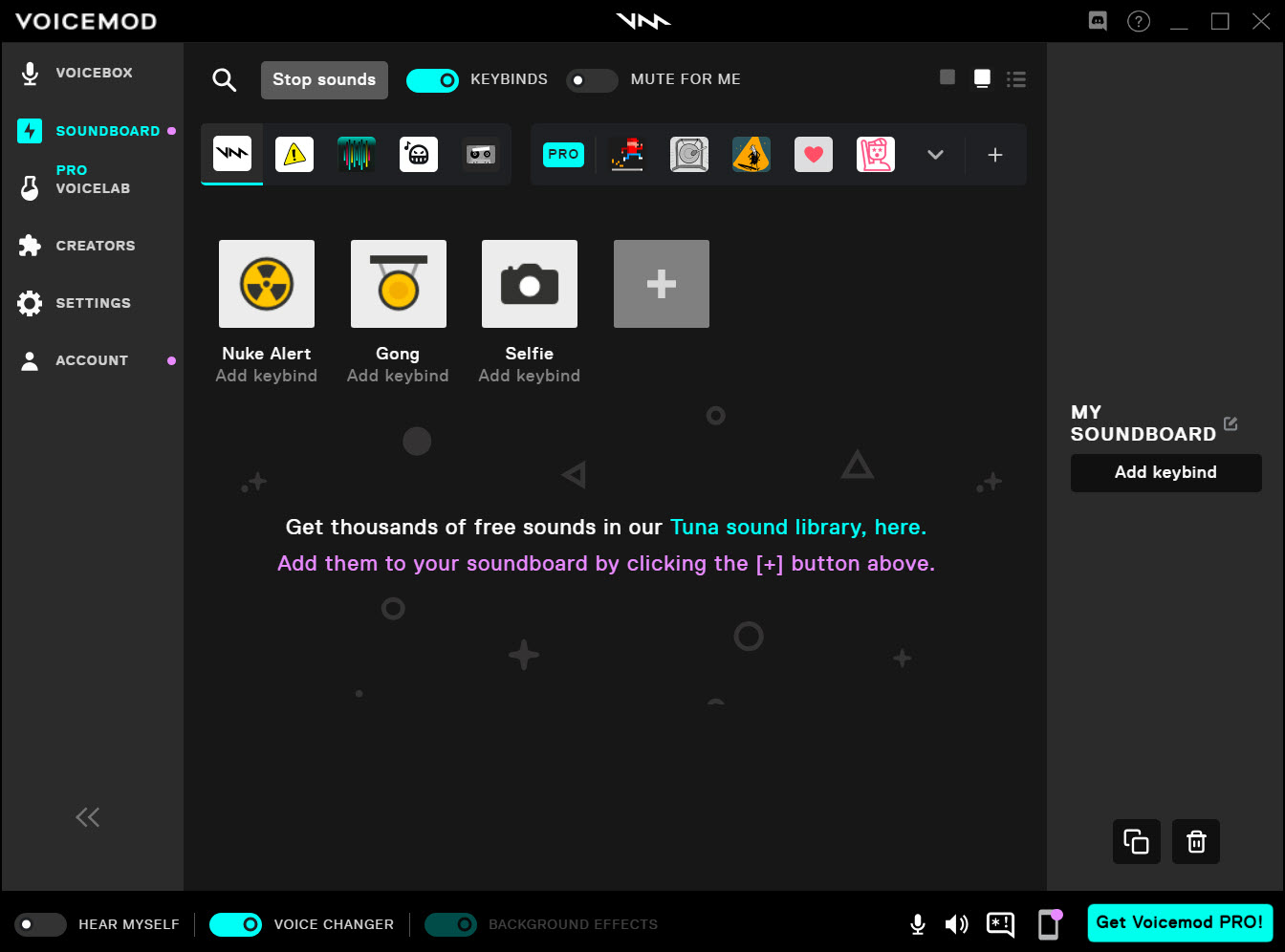Disable the Voice Changer toggle
1285x952 pixels.
(x=235, y=924)
